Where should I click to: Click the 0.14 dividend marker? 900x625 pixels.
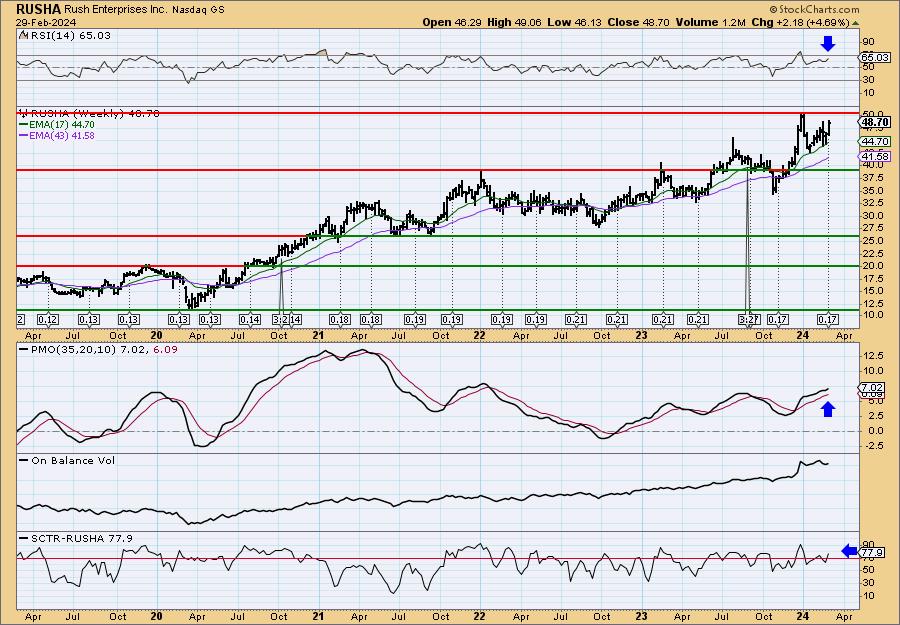pyautogui.click(x=250, y=320)
